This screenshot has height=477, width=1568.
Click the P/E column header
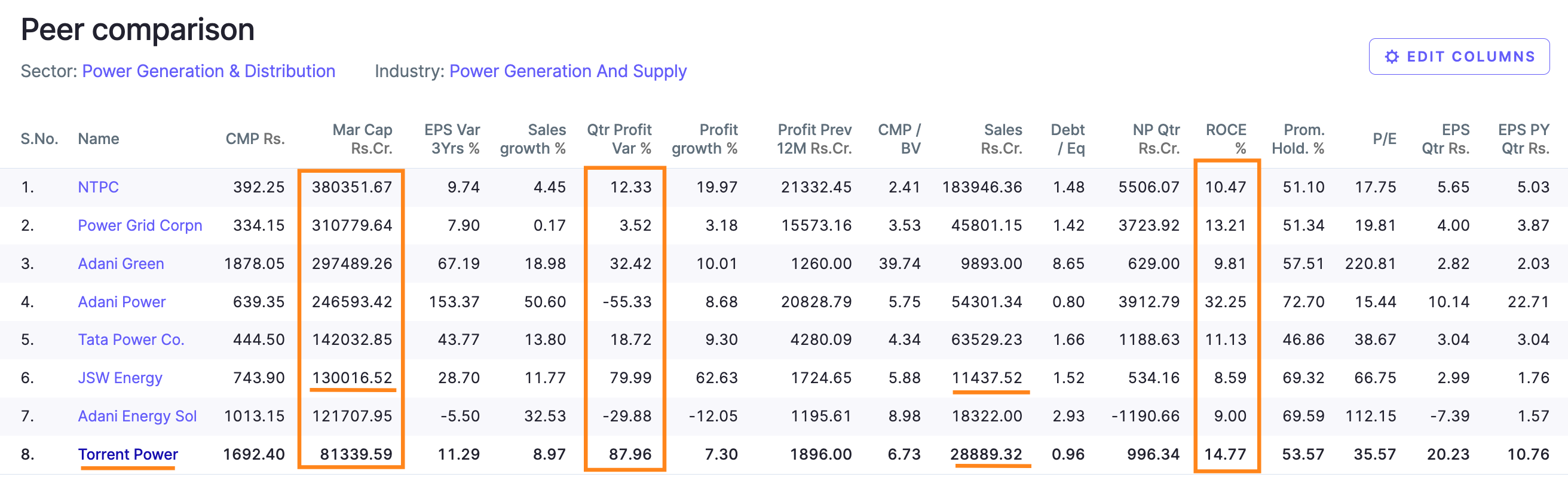click(x=1384, y=139)
